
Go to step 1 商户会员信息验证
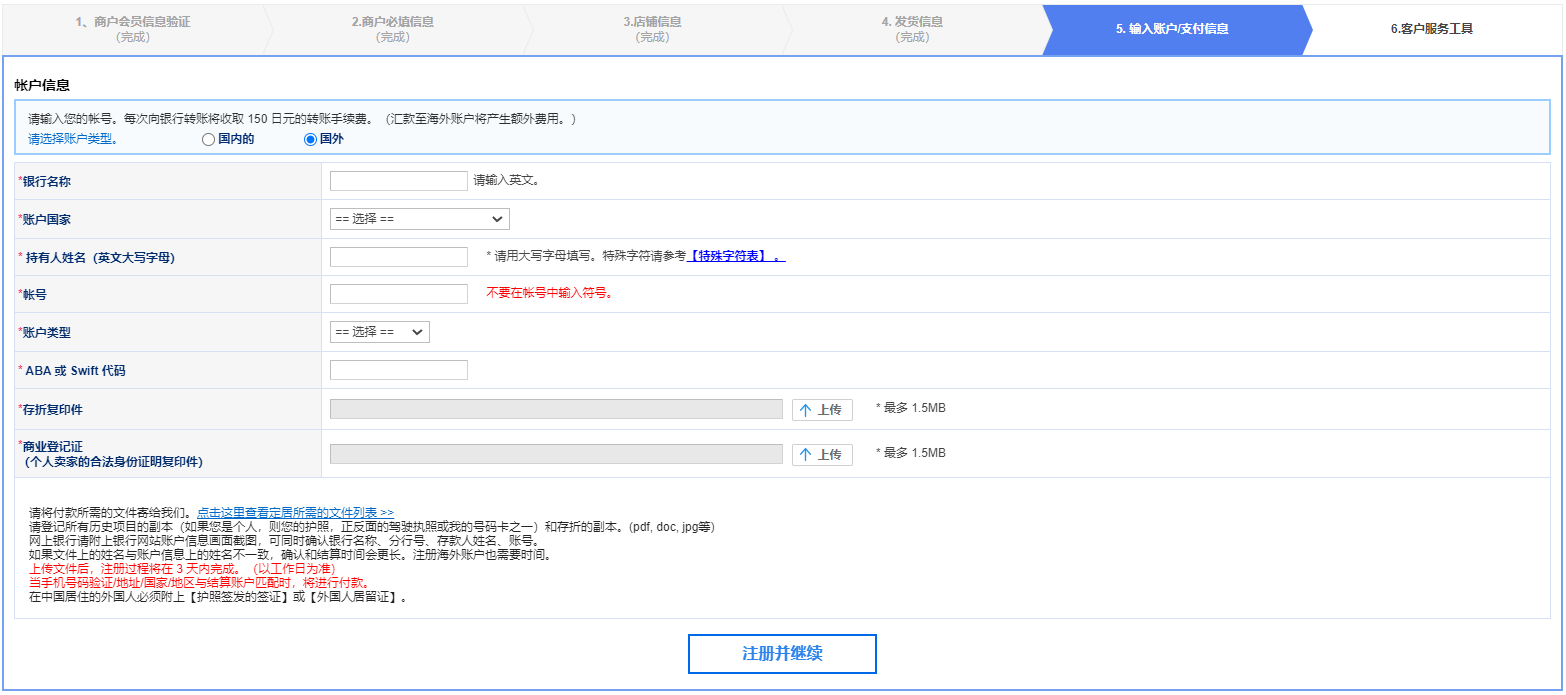[x=132, y=29]
